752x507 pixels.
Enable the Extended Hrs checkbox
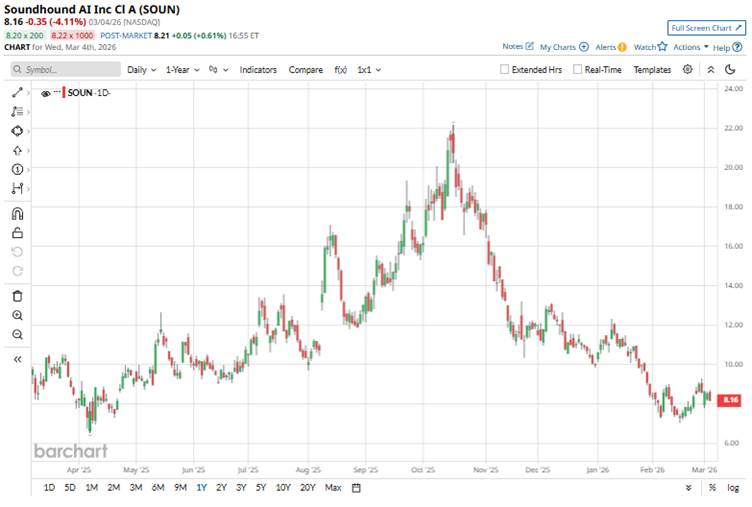click(x=504, y=69)
